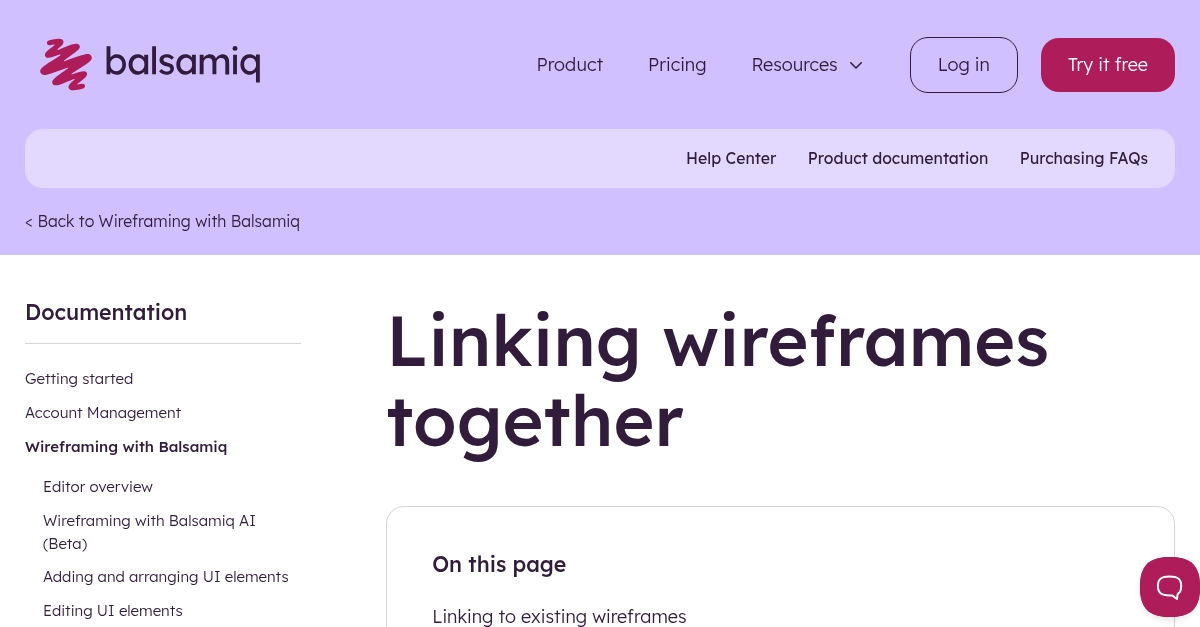Screen dimensions: 1200x627
Task: Select the Editor overview page
Action: (98, 486)
